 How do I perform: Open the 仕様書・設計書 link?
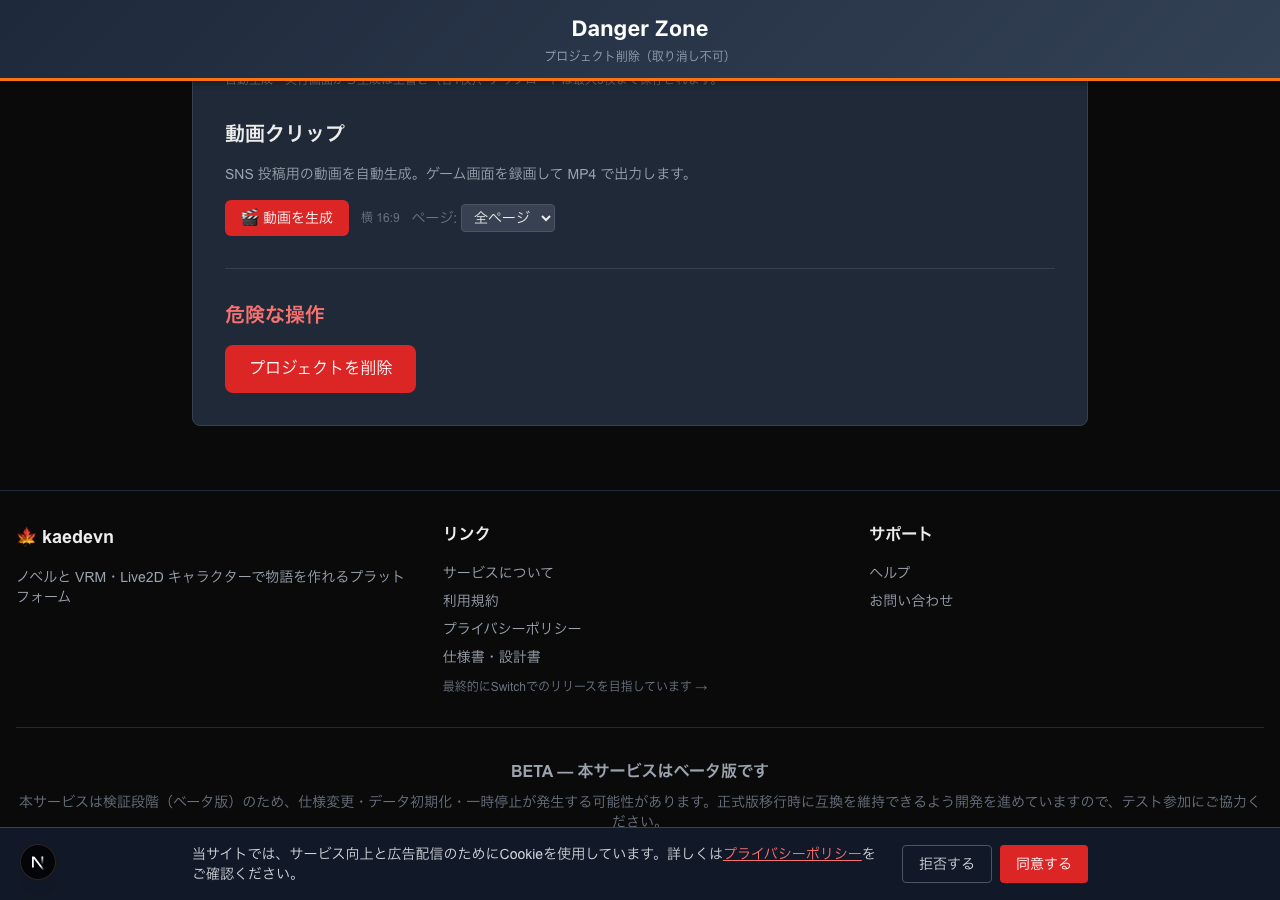click(492, 656)
